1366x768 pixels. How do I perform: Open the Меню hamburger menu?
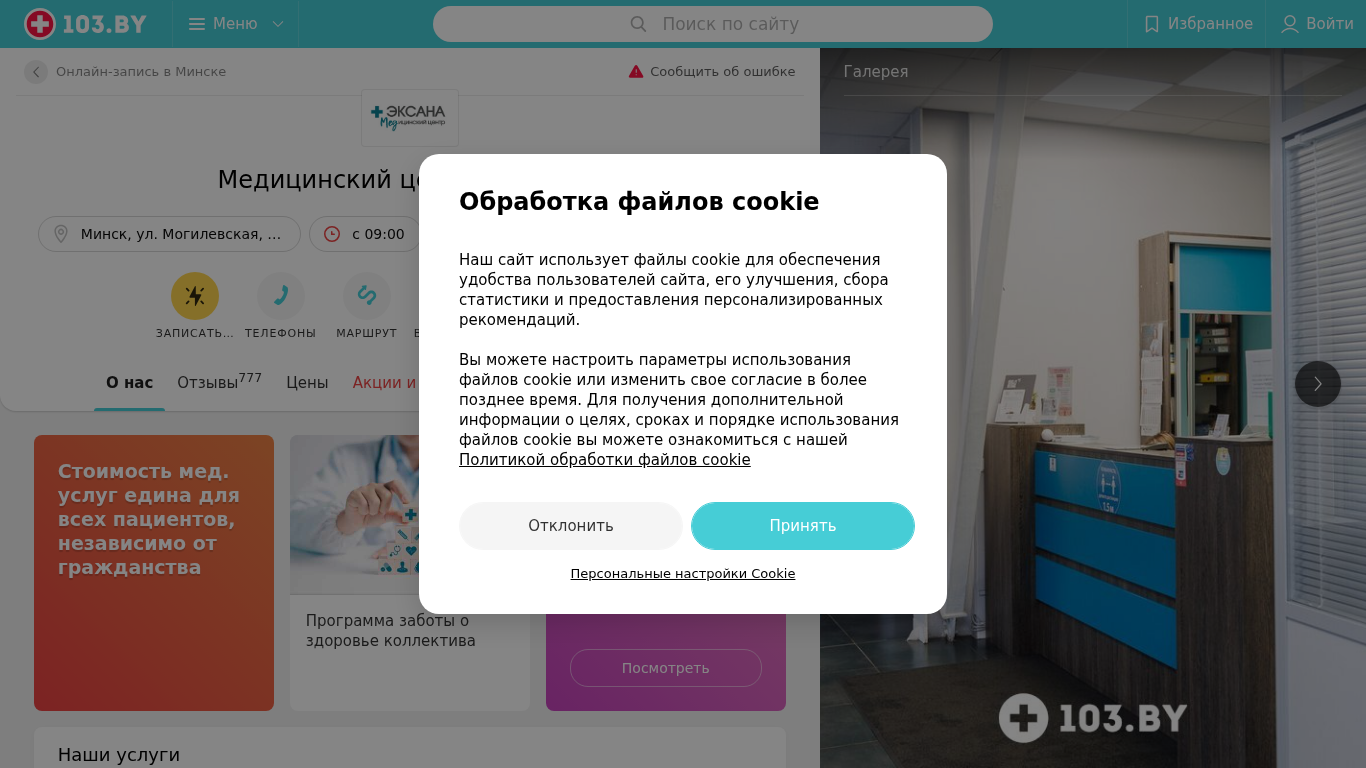[x=236, y=24]
